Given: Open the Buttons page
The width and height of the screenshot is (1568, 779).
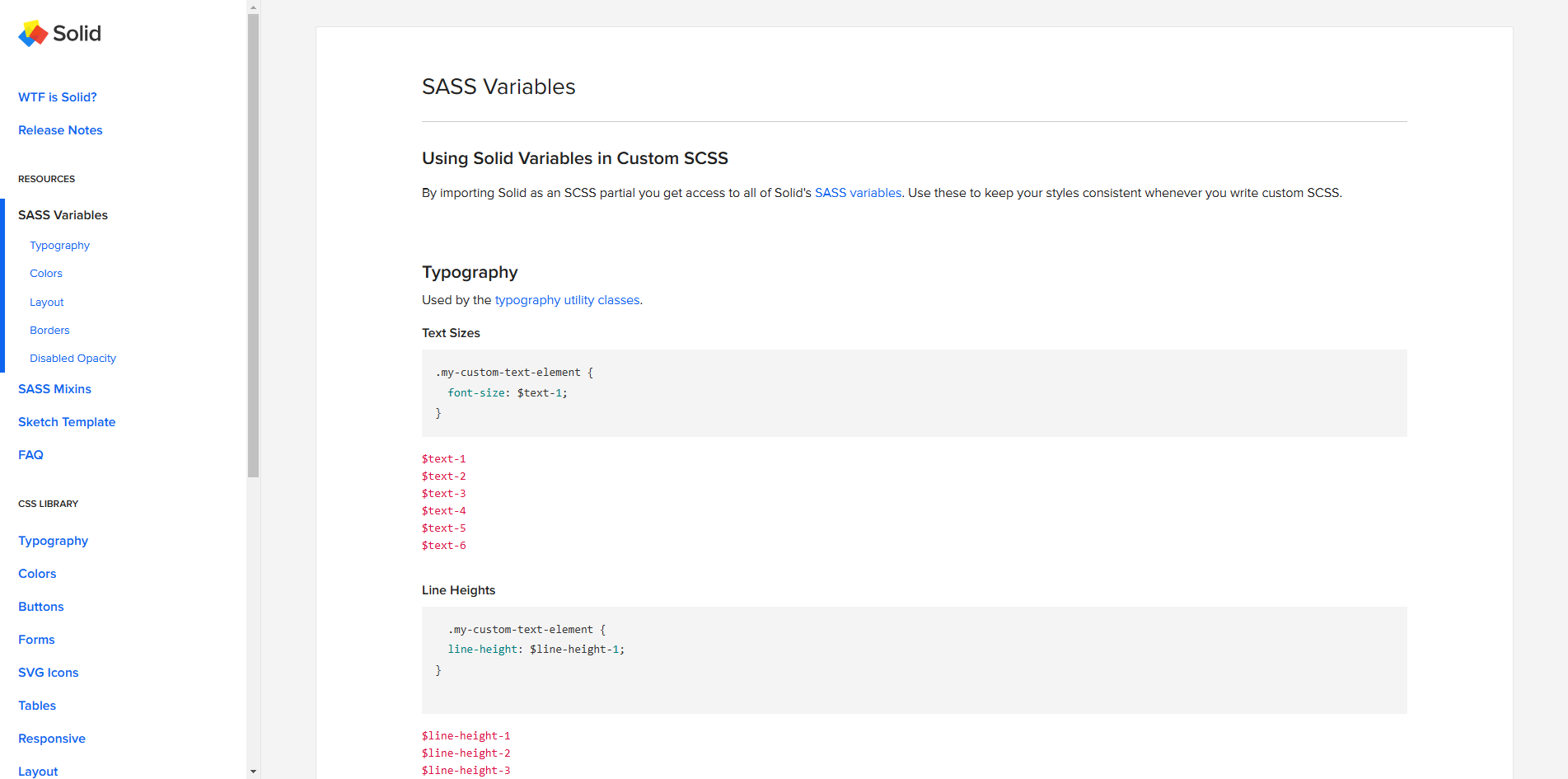Looking at the screenshot, I should tap(40, 607).
